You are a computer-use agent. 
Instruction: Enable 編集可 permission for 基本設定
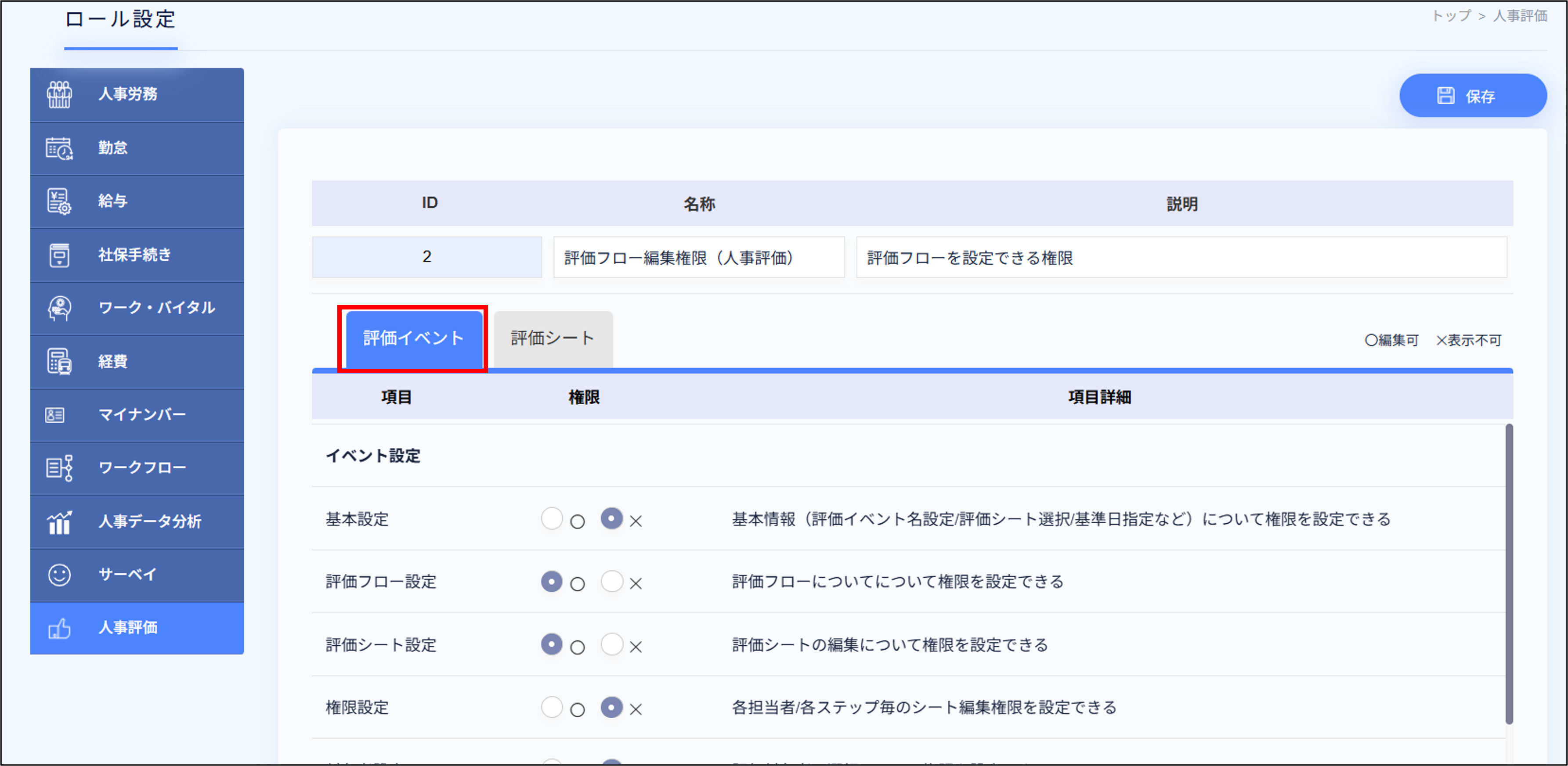pyautogui.click(x=552, y=520)
